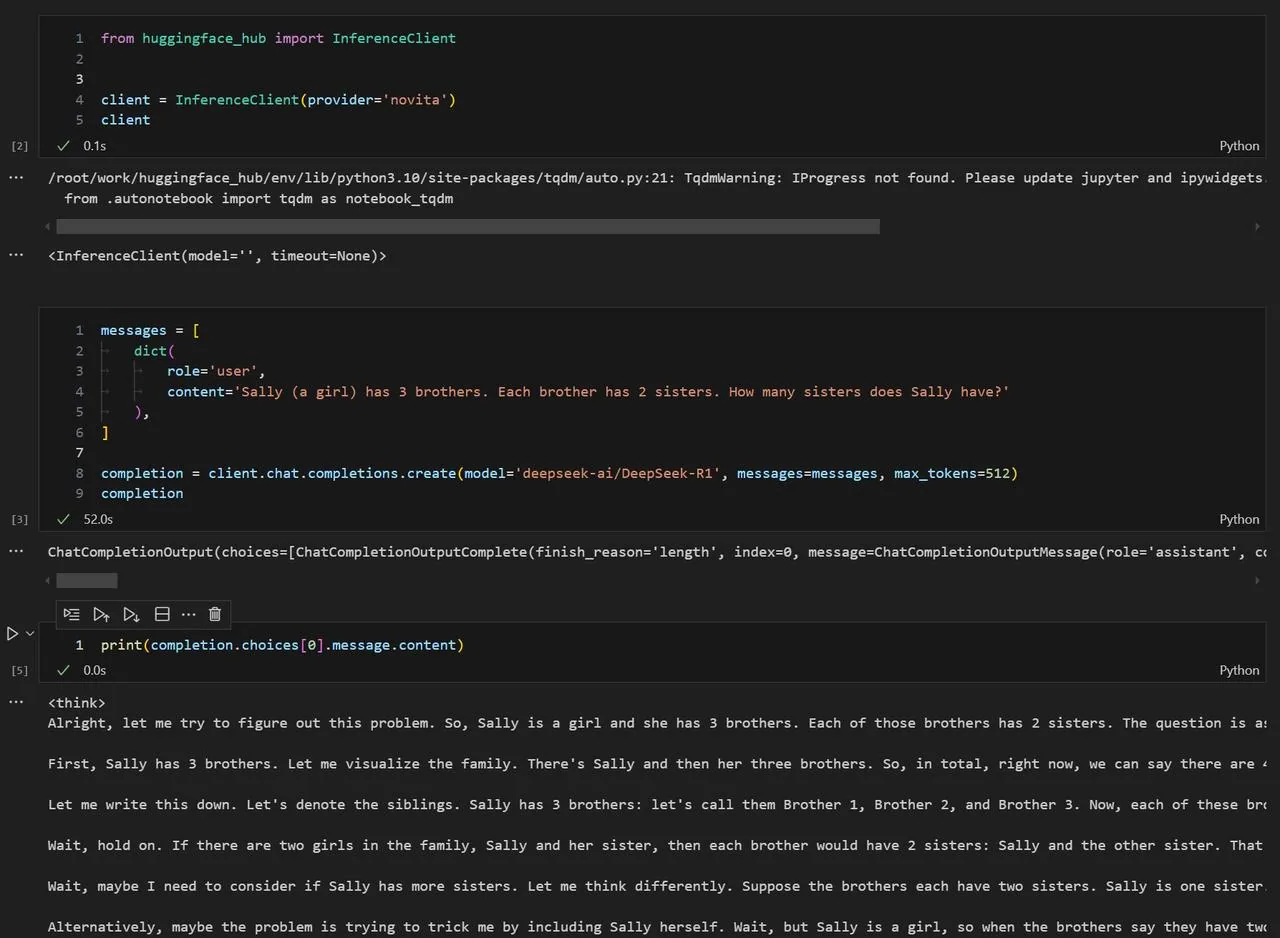The image size is (1280, 938).
Task: Click 'from .autonotebook import tqdm' output line
Action: 258,198
